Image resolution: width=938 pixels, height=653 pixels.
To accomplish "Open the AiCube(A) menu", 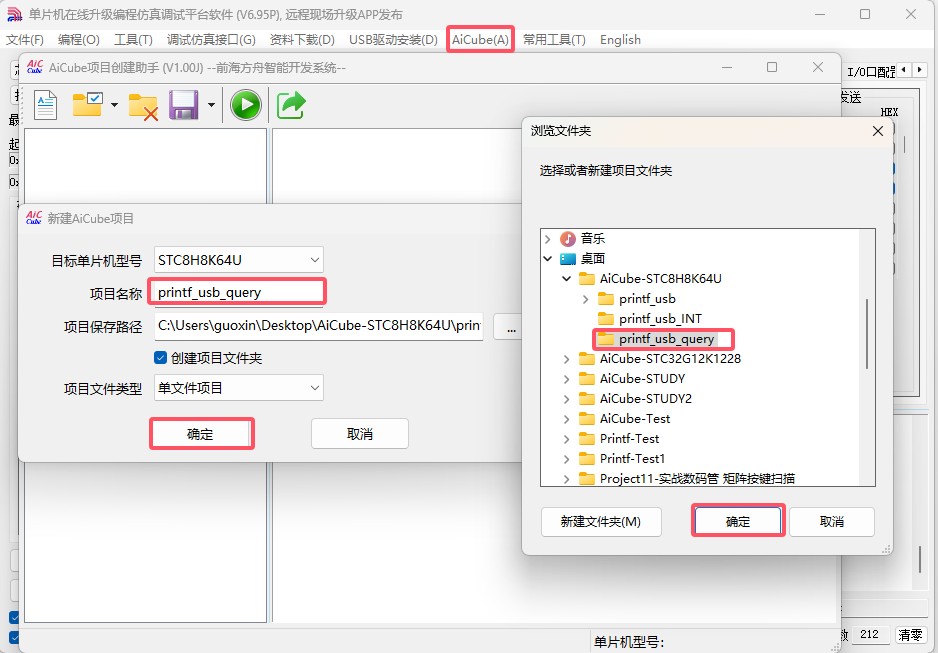I will (480, 39).
